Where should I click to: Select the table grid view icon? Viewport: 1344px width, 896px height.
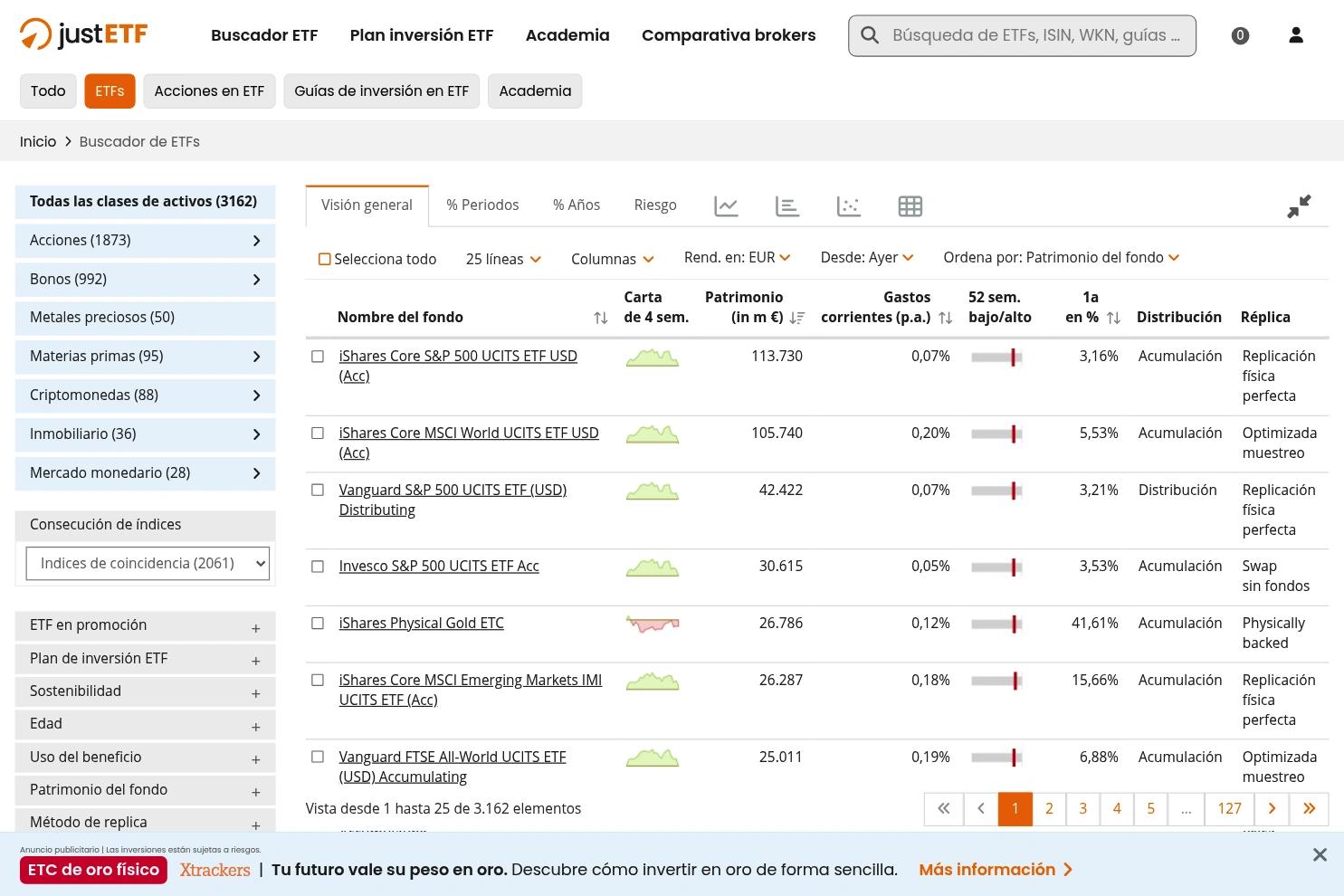tap(910, 206)
